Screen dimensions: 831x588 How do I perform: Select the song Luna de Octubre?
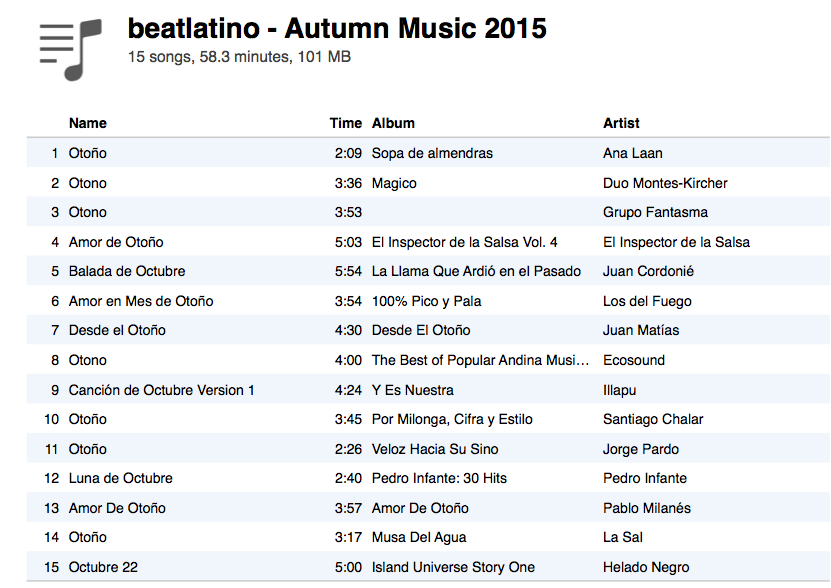pos(120,478)
